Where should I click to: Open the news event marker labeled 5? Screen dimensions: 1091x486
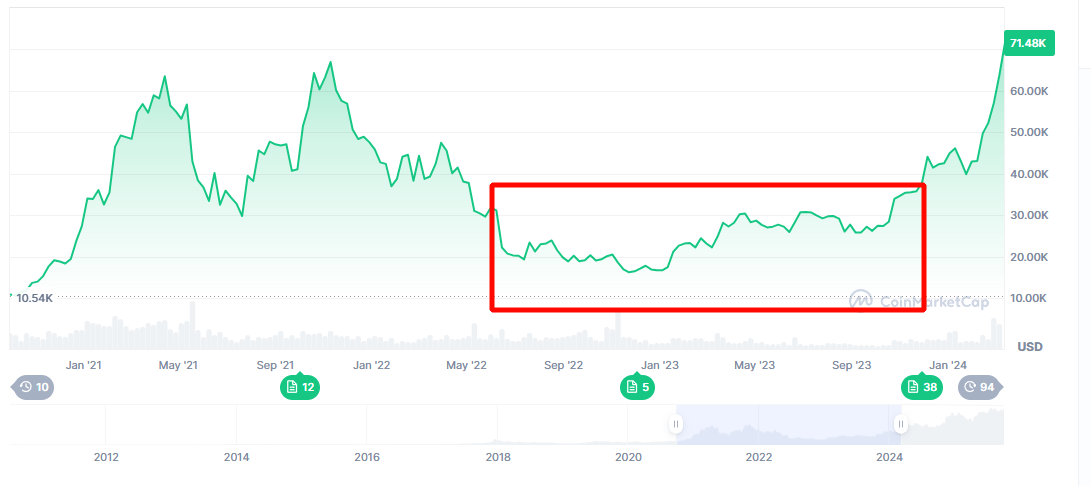(636, 387)
